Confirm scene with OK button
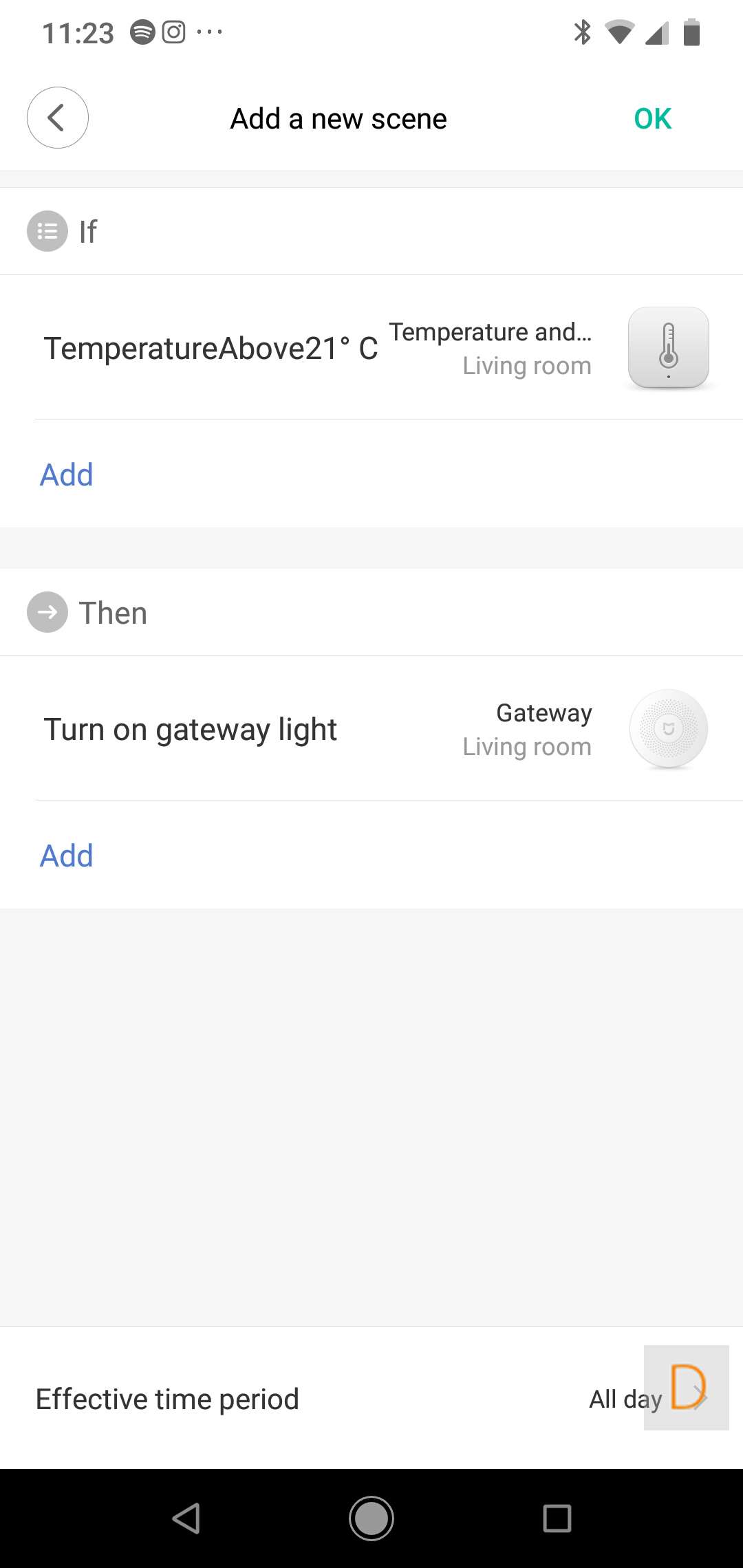This screenshot has width=743, height=1568. pos(652,119)
